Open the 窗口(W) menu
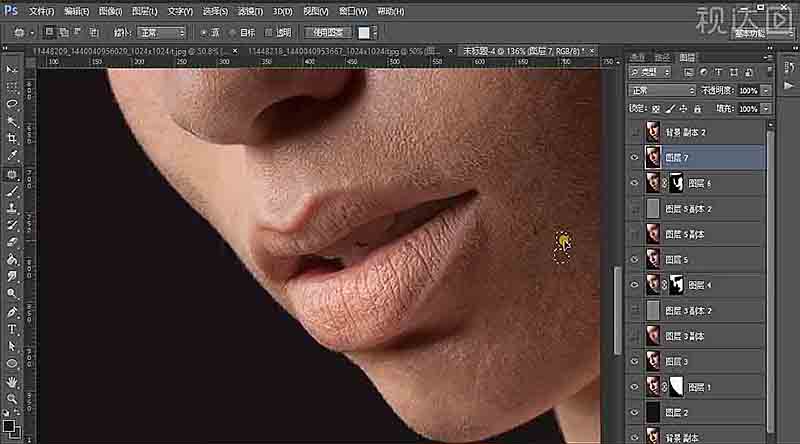 coord(353,11)
